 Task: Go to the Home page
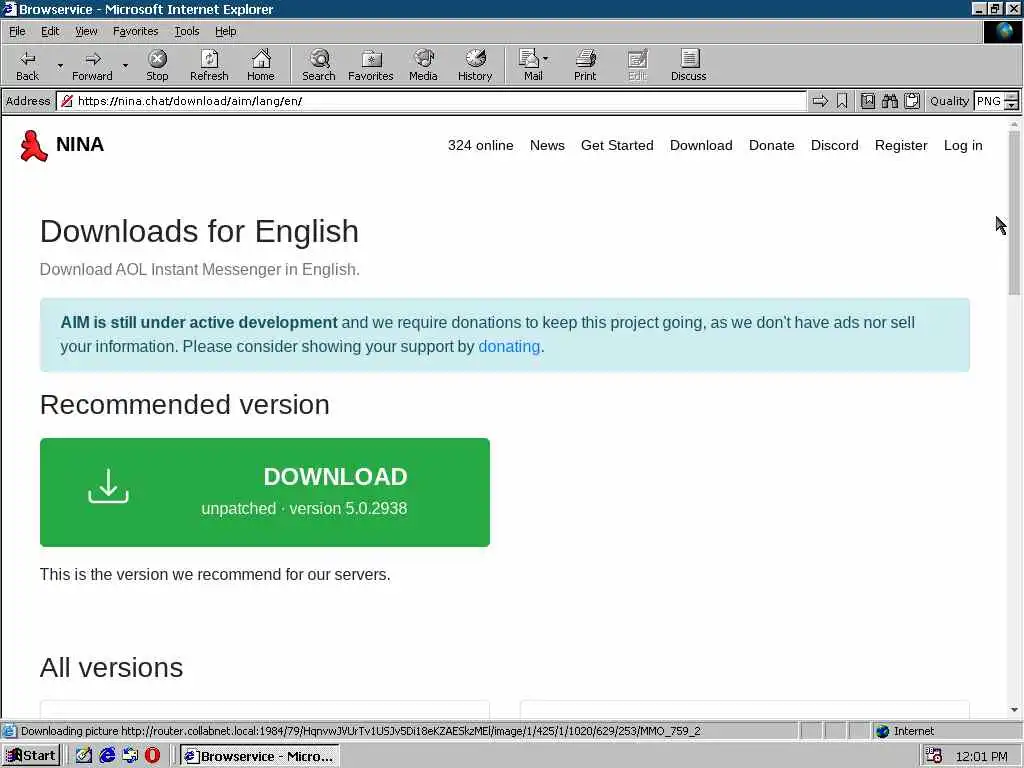tap(261, 65)
